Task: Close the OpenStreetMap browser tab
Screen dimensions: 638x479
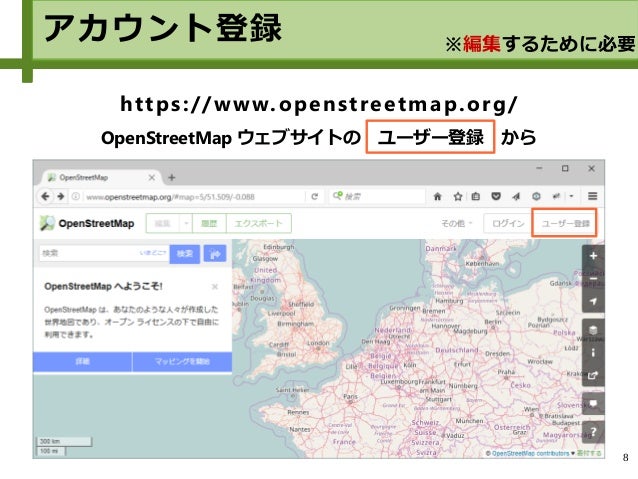Action: pos(151,177)
